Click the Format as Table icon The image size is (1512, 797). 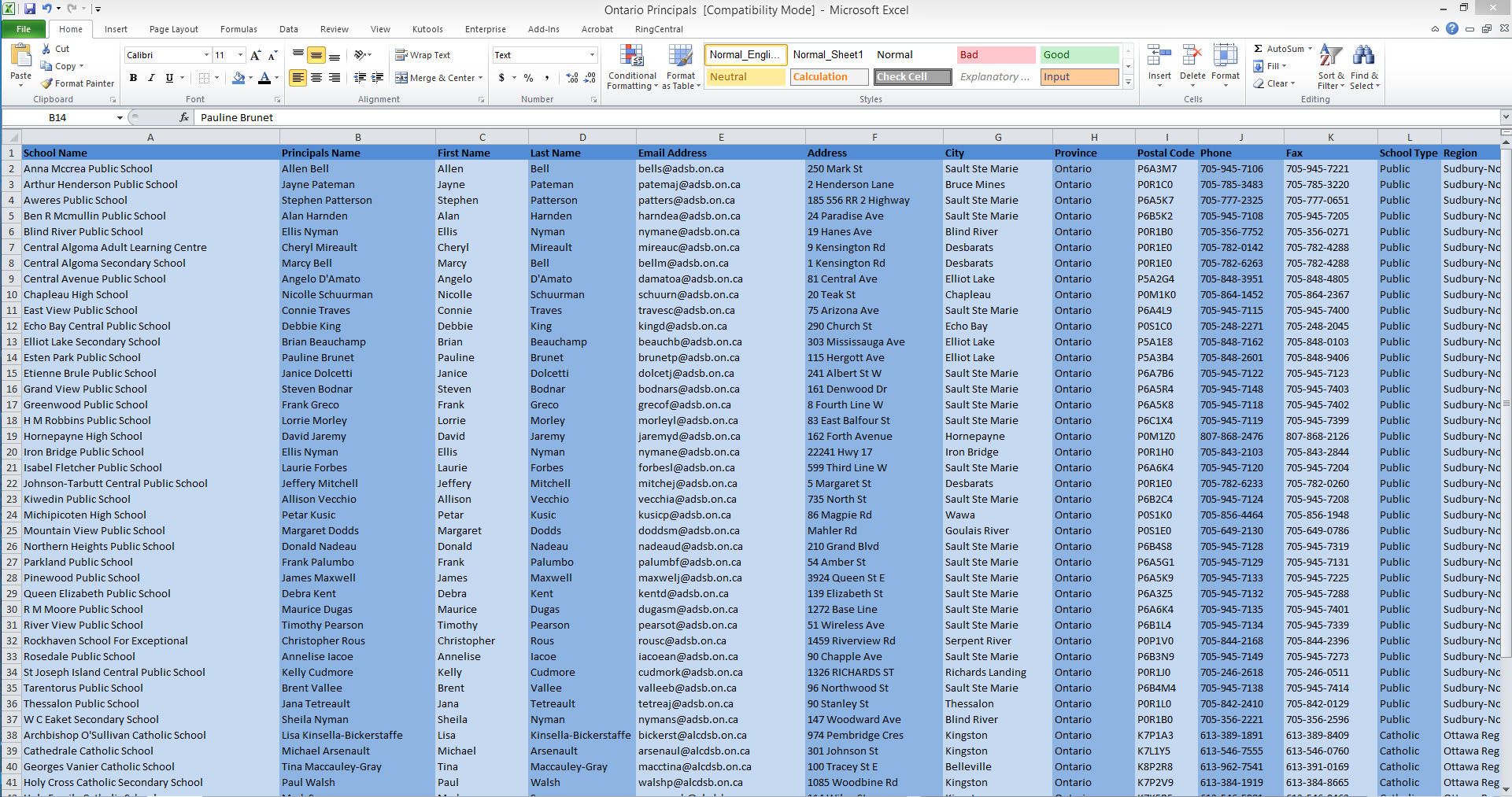(x=680, y=67)
